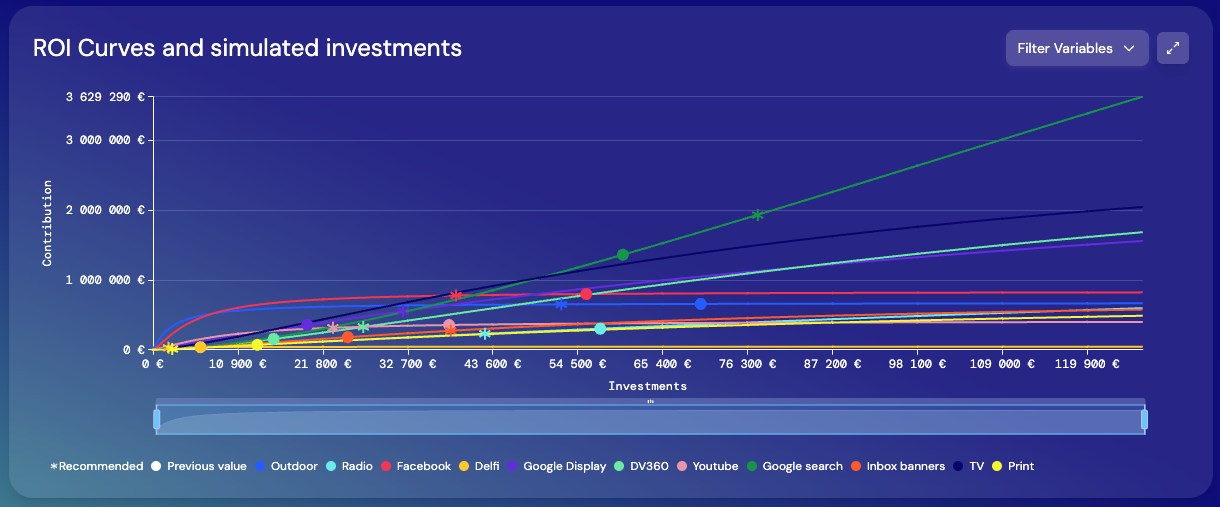The width and height of the screenshot is (1220, 507).
Task: Click the blue Outdoor previous value point
Action: 701,304
